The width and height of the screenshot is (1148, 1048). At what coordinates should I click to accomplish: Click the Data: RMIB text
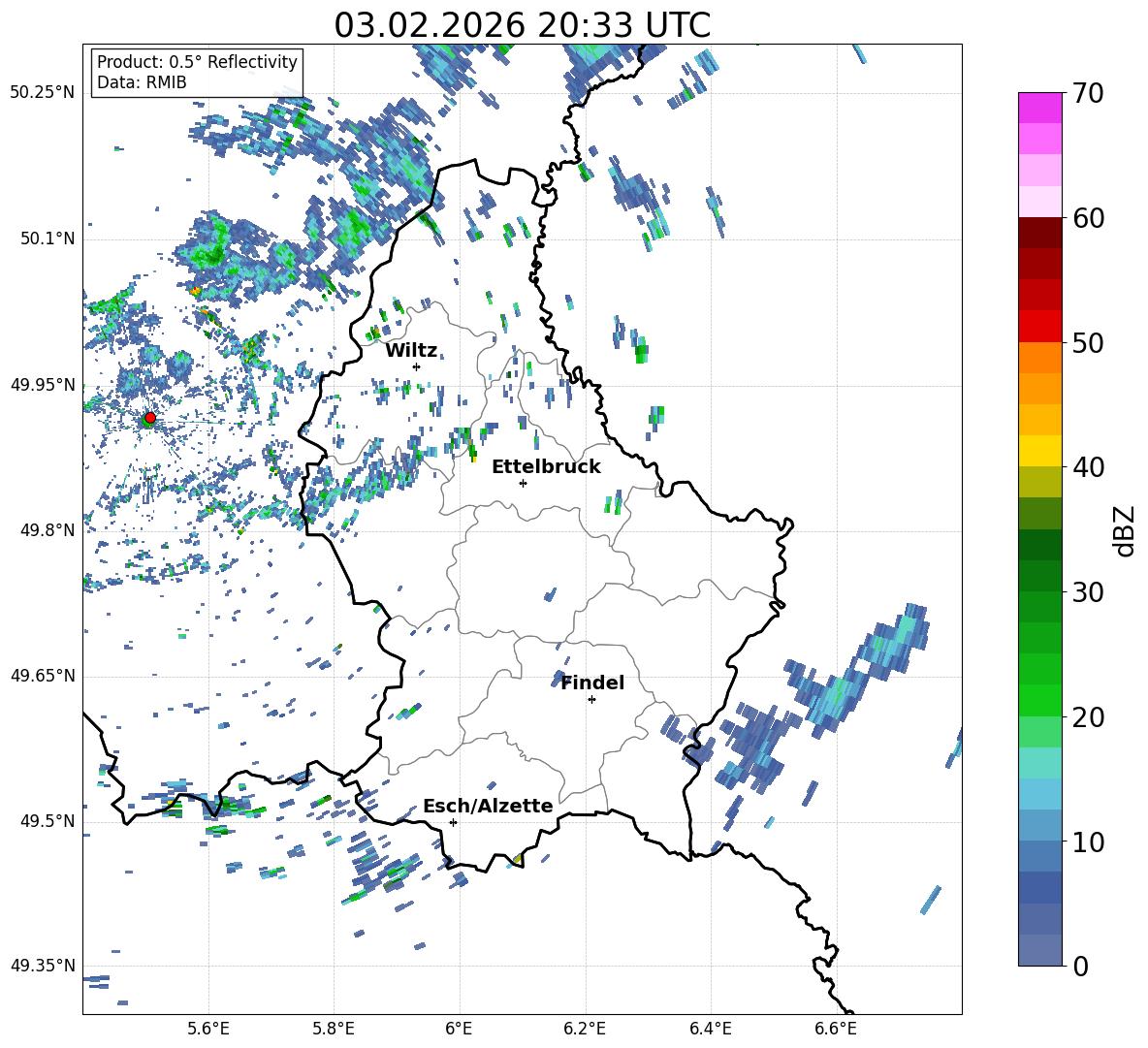click(x=142, y=82)
